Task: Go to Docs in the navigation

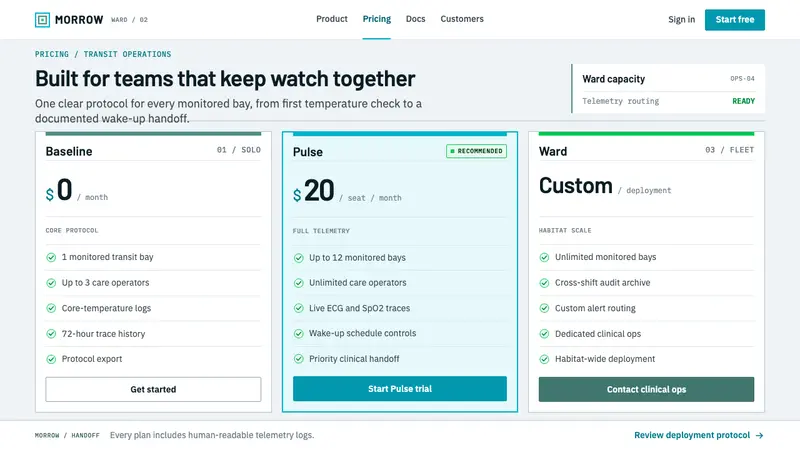Action: coord(415,19)
